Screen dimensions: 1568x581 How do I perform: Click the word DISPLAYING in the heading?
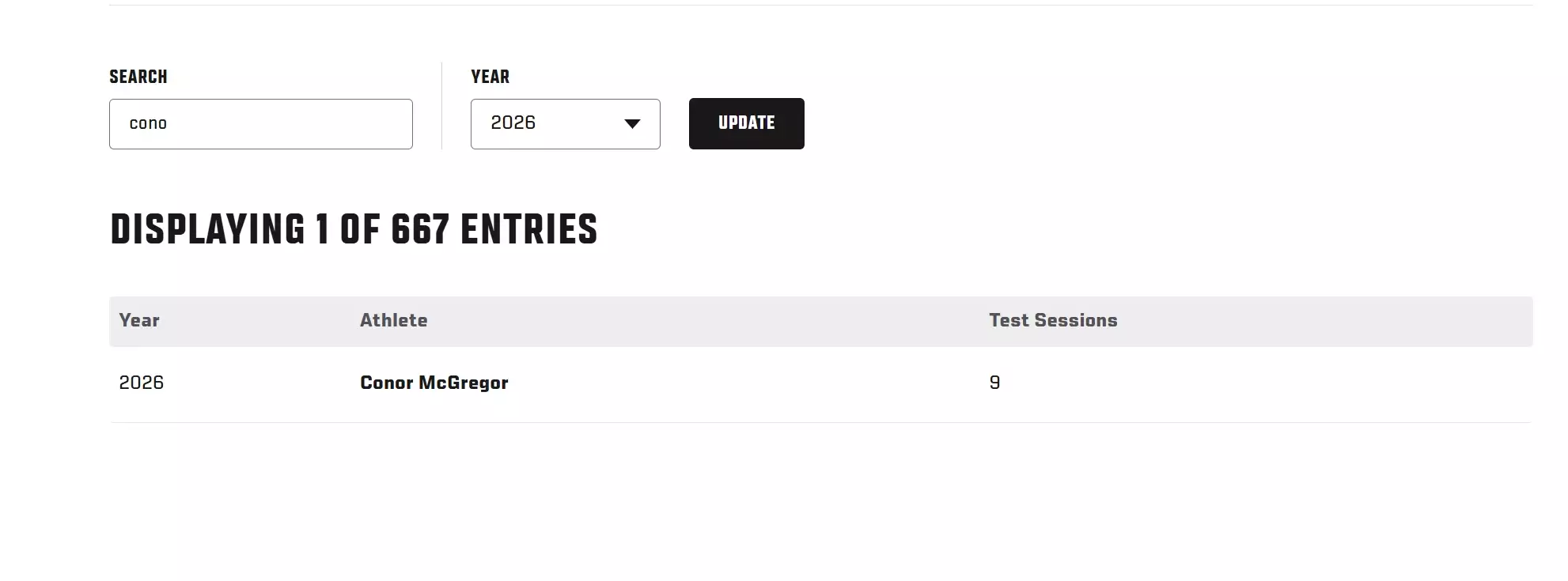click(x=207, y=230)
